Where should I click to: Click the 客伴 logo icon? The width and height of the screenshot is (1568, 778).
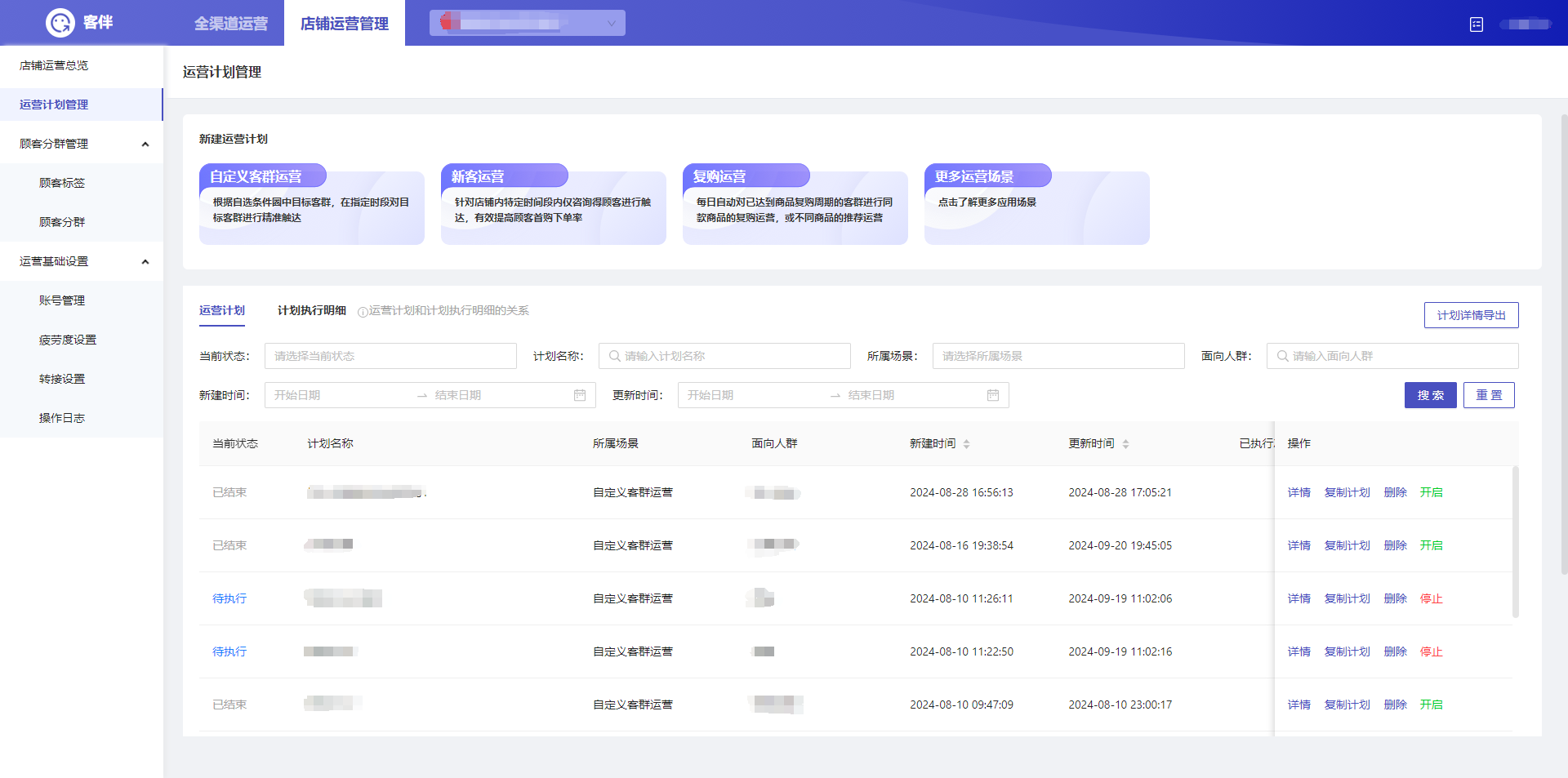tap(60, 23)
